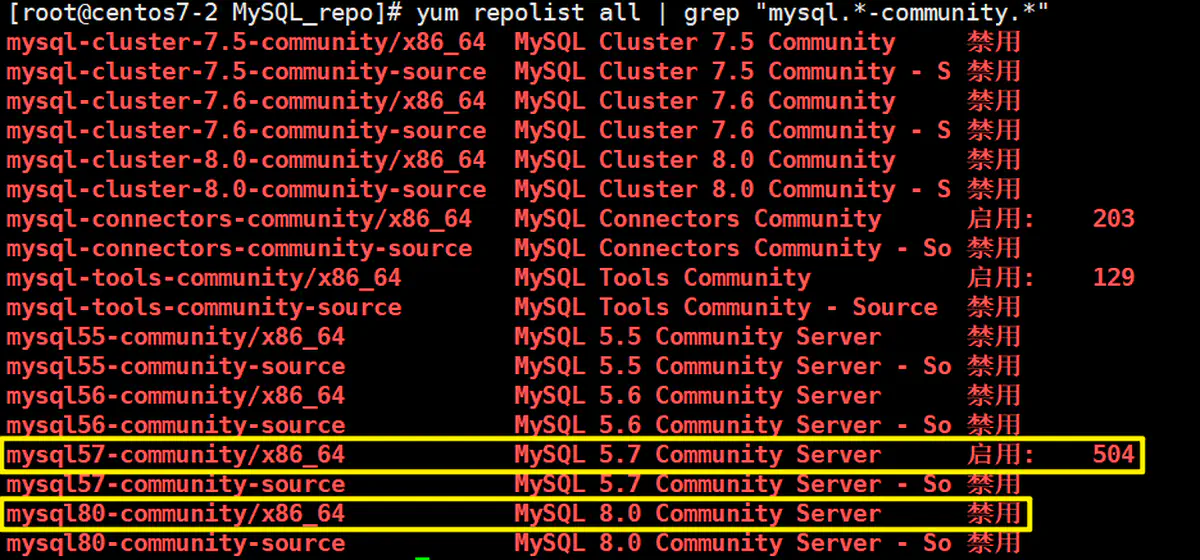The height and width of the screenshot is (560, 1200).
Task: Click 启用 status of mysql-tools-community row
Action: 1001,278
